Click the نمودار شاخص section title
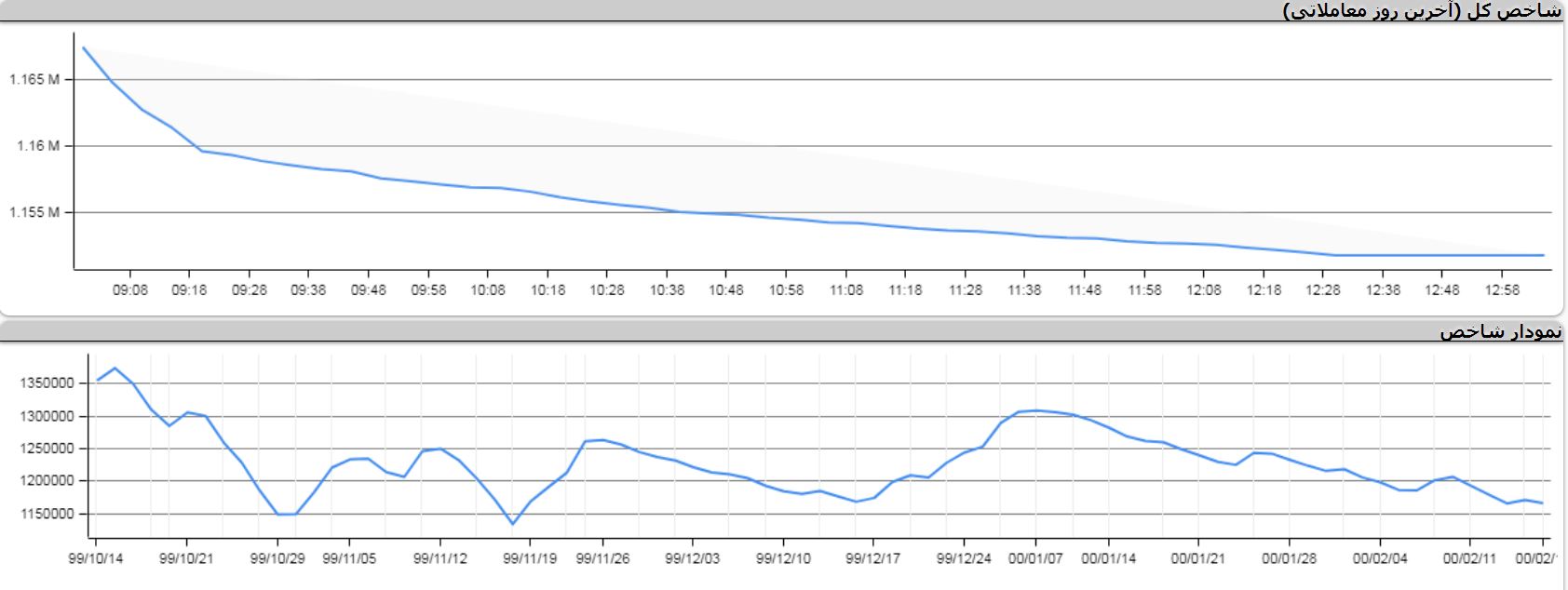Viewport: 1568px width, 590px height. (1500, 331)
